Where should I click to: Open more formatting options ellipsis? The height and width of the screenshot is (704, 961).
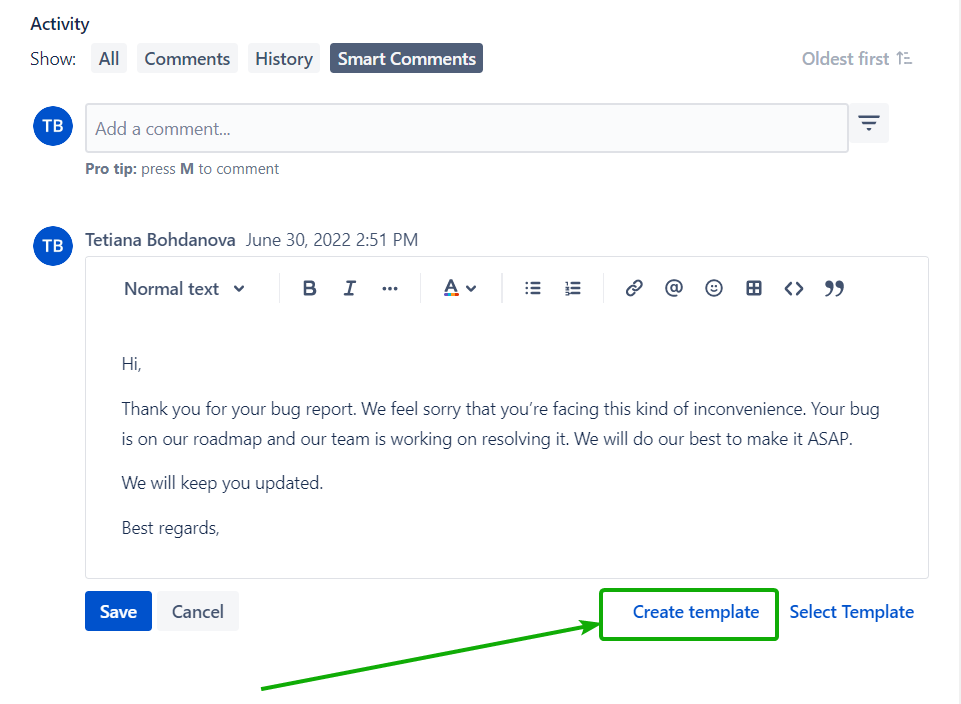point(390,288)
